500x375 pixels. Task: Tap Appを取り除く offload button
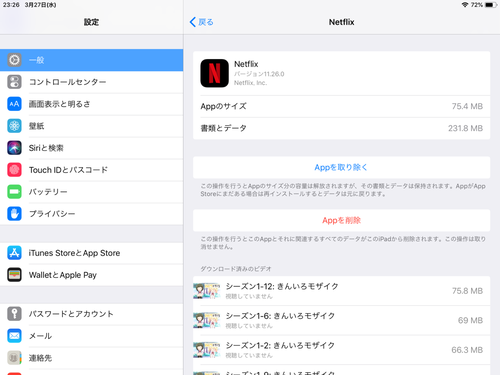pyautogui.click(x=341, y=167)
